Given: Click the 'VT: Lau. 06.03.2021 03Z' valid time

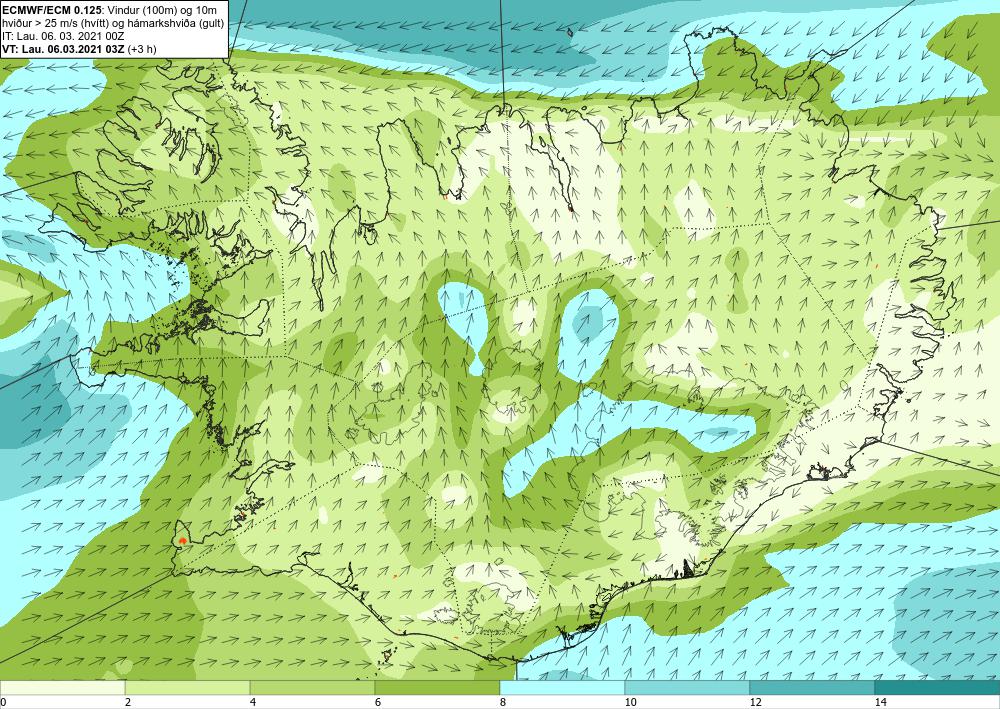Looking at the screenshot, I should (x=64, y=49).
